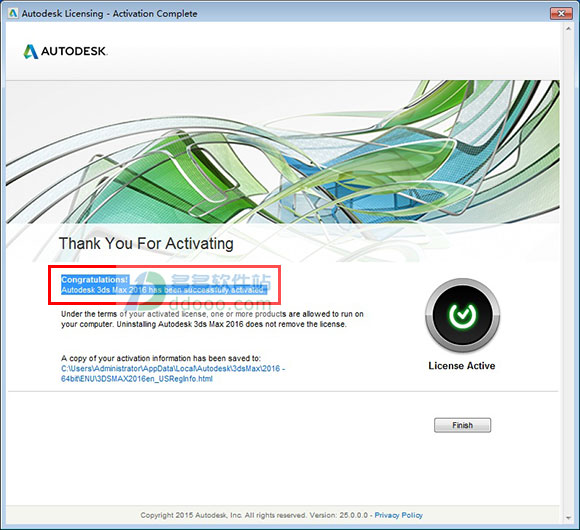Viewport: 580px width, 530px height.
Task: Click the scrollbar down arrow
Action: coord(568,517)
